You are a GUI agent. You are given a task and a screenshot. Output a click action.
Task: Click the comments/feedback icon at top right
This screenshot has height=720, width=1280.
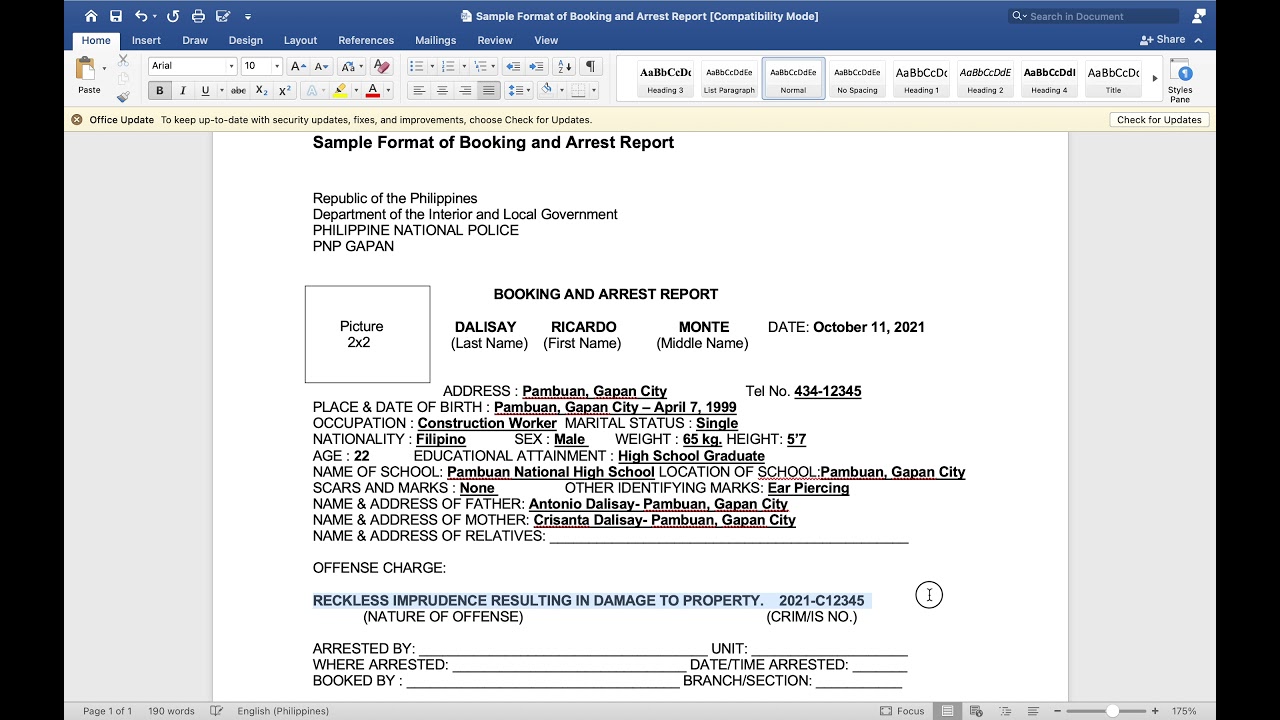pyautogui.click(x=1198, y=16)
